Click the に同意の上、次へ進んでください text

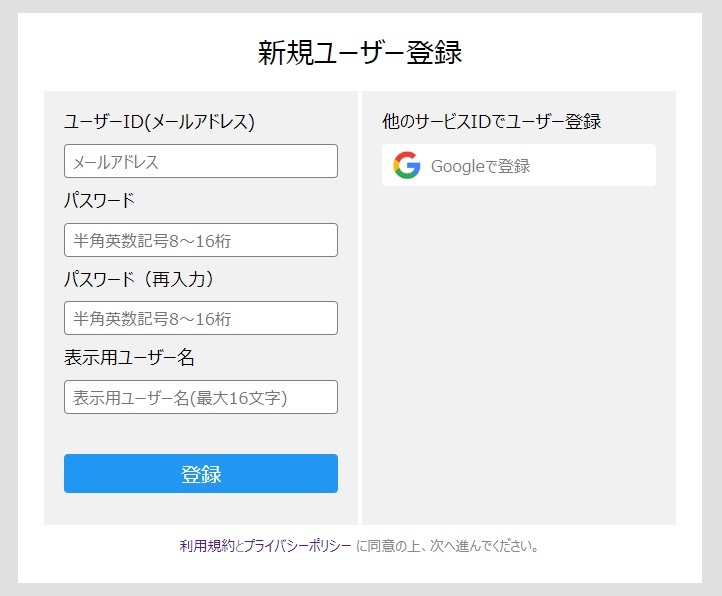[x=448, y=546]
